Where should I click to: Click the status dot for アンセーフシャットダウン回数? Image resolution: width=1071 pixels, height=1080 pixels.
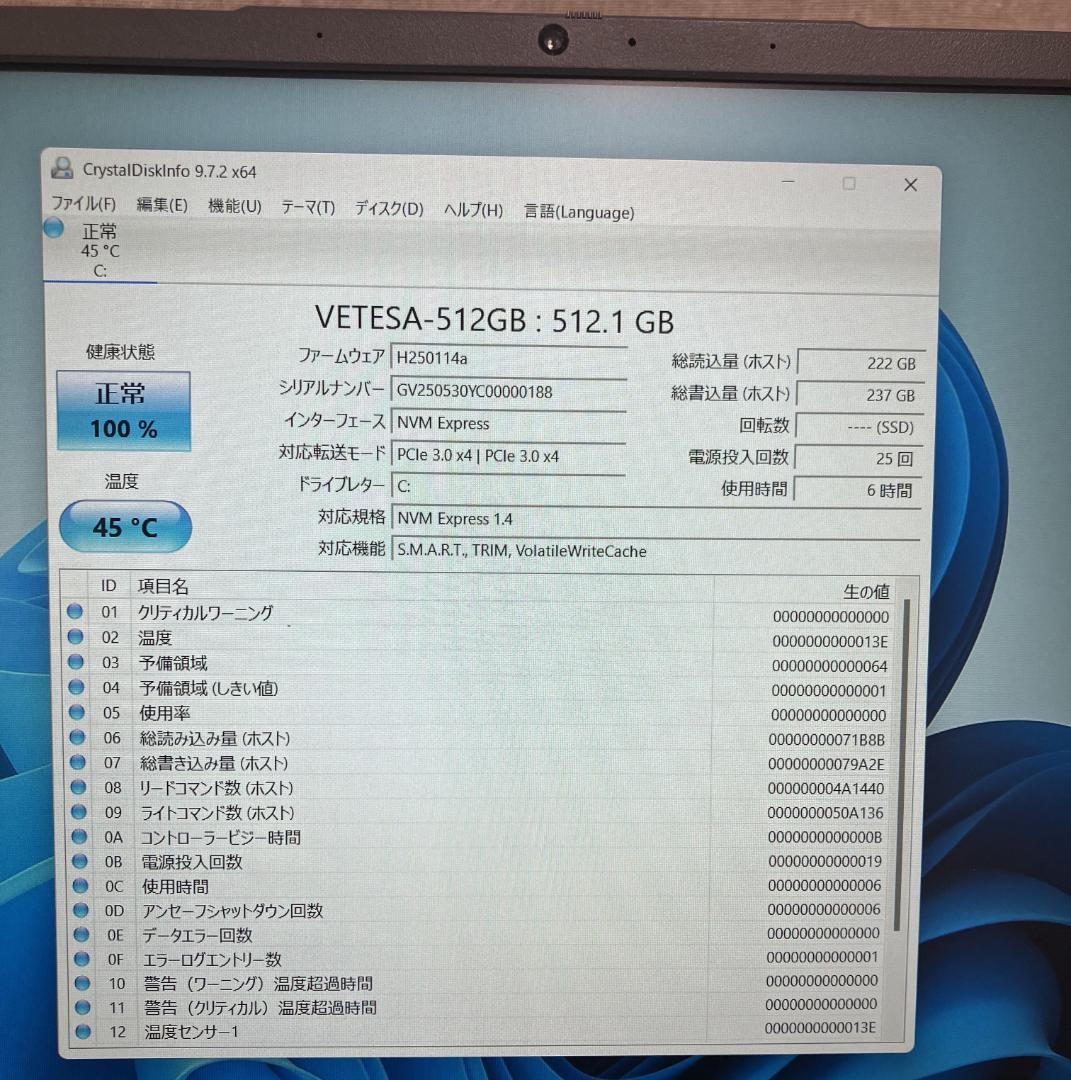coord(78,909)
